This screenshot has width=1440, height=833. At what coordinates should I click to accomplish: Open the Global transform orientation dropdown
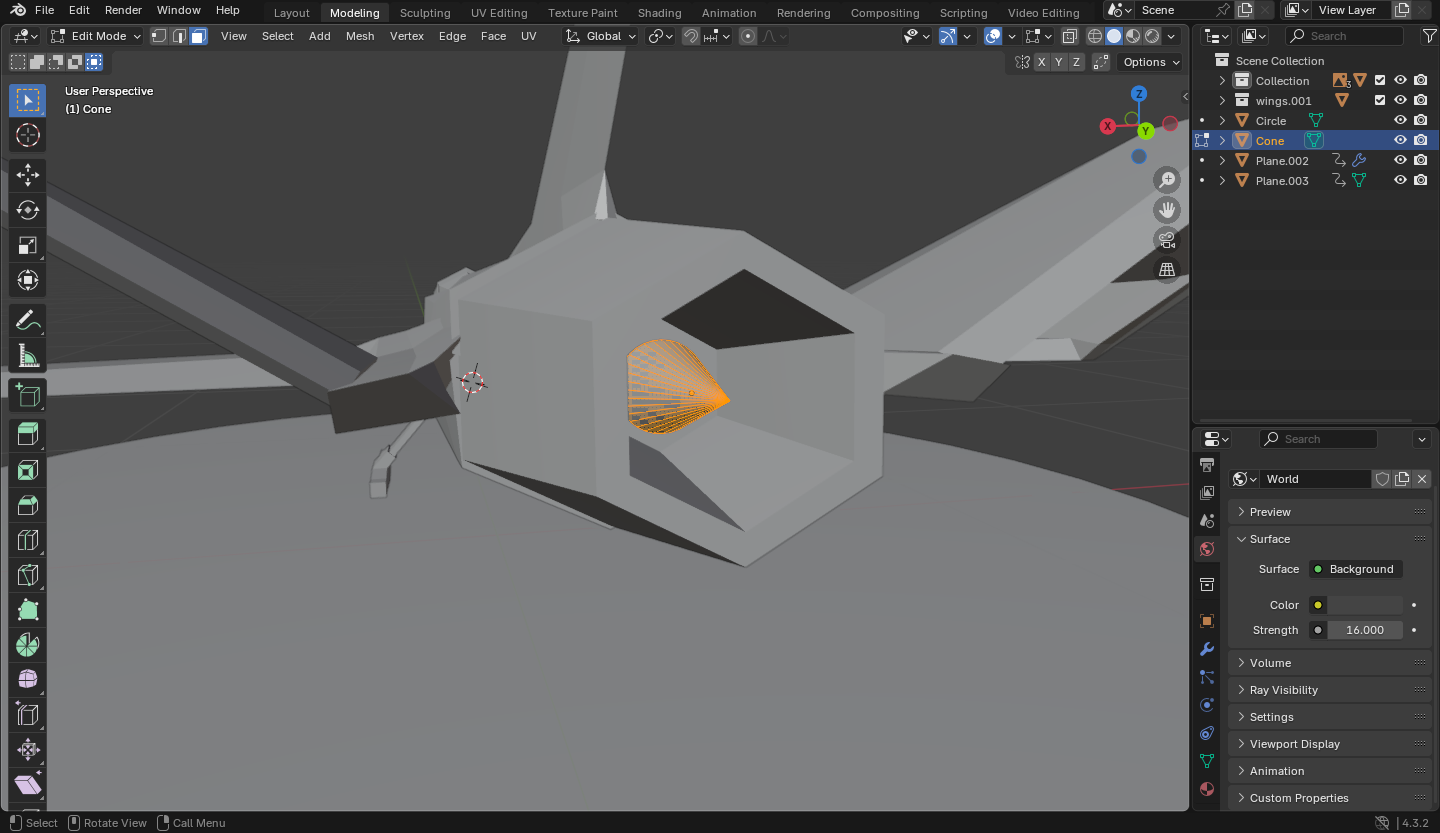(x=600, y=36)
